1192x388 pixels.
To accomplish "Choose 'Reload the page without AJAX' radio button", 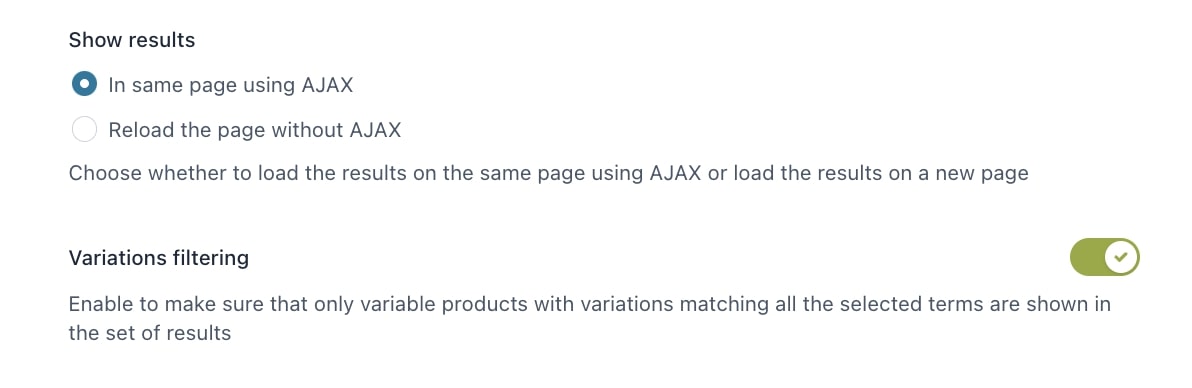I will 84,130.
